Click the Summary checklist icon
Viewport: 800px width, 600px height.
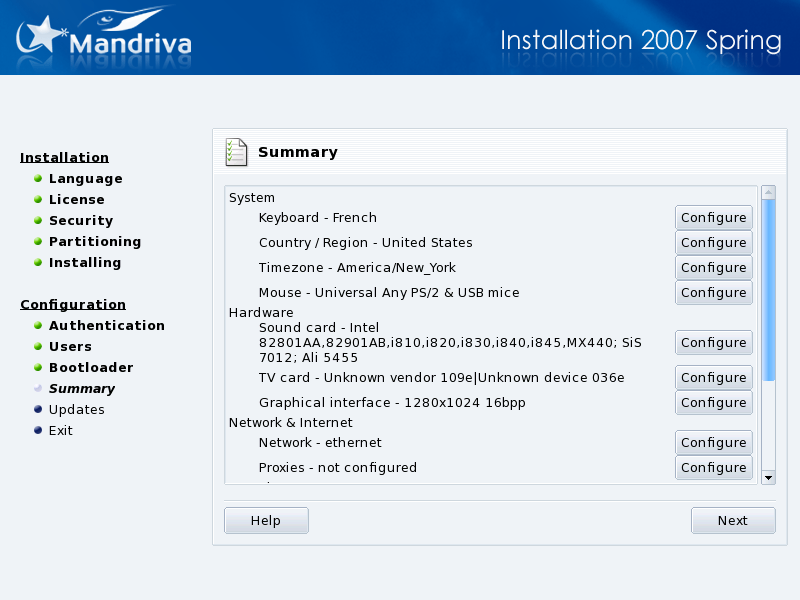click(x=236, y=152)
